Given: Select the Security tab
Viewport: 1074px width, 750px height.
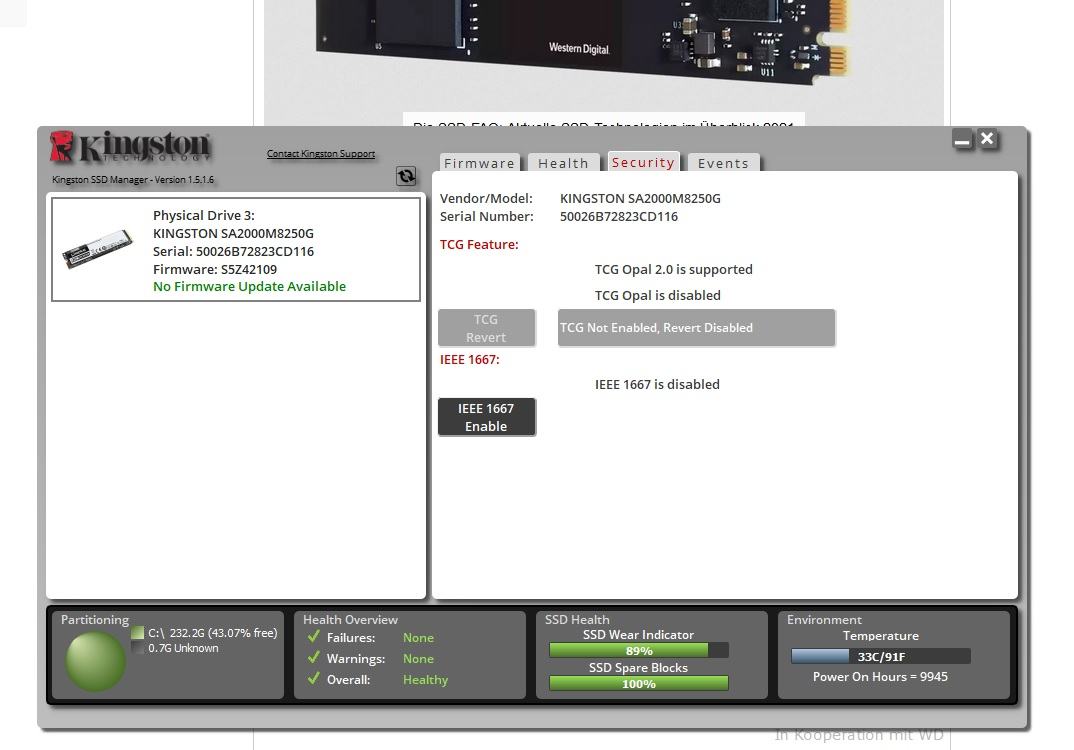Looking at the screenshot, I should 643,162.
